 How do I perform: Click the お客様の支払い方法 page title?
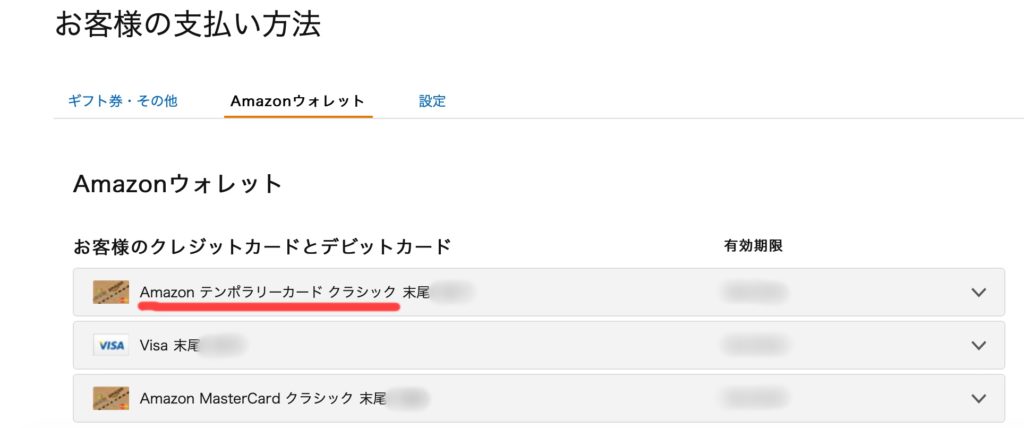click(188, 25)
